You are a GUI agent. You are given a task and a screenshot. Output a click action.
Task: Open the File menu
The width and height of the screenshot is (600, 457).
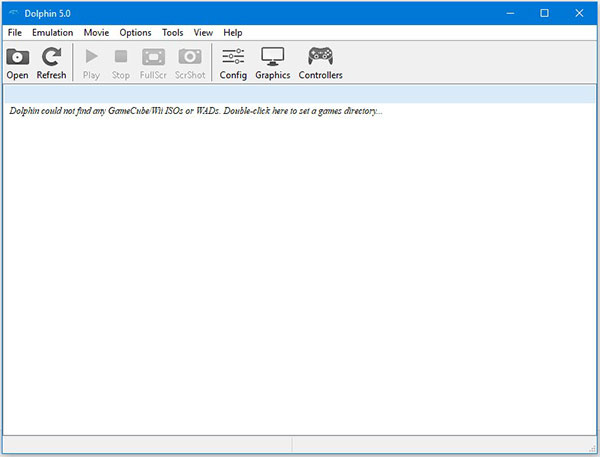15,33
